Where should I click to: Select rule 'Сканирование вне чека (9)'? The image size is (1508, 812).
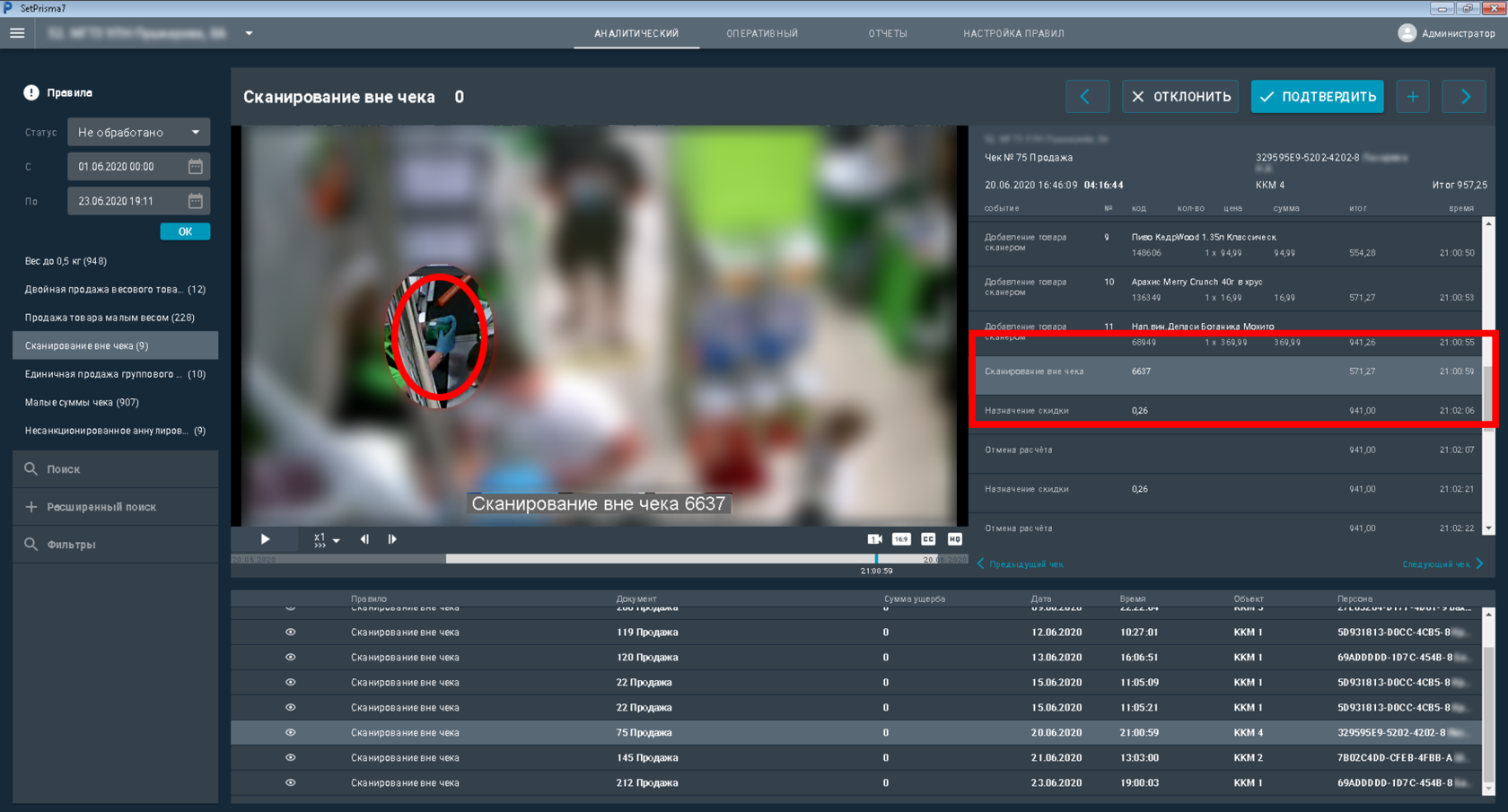[115, 345]
